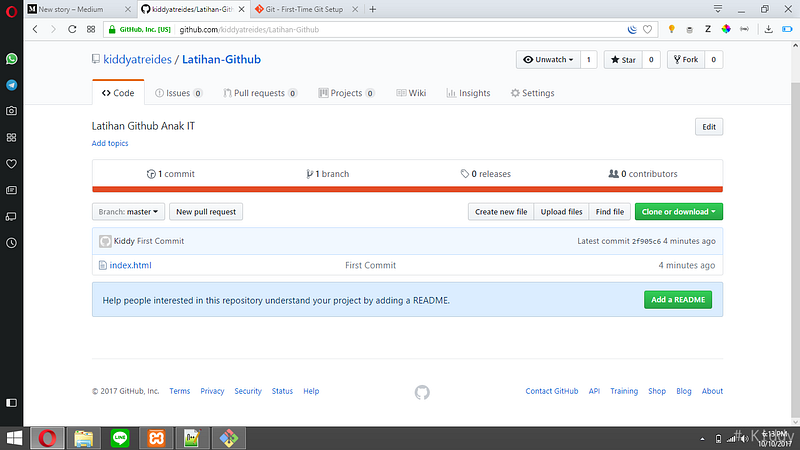Toggle the sidebar panel button
This screenshot has height=450, width=800.
click(11, 403)
